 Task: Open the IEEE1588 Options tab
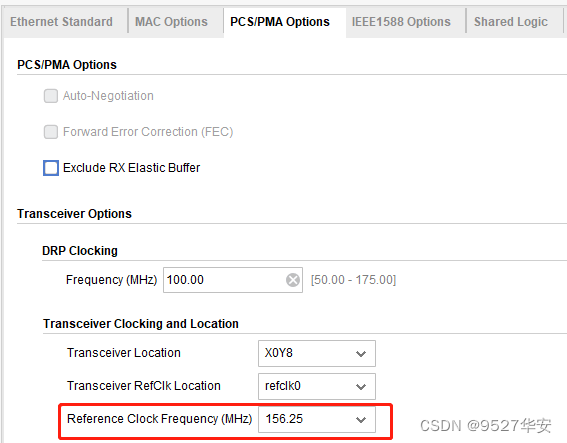(x=401, y=22)
